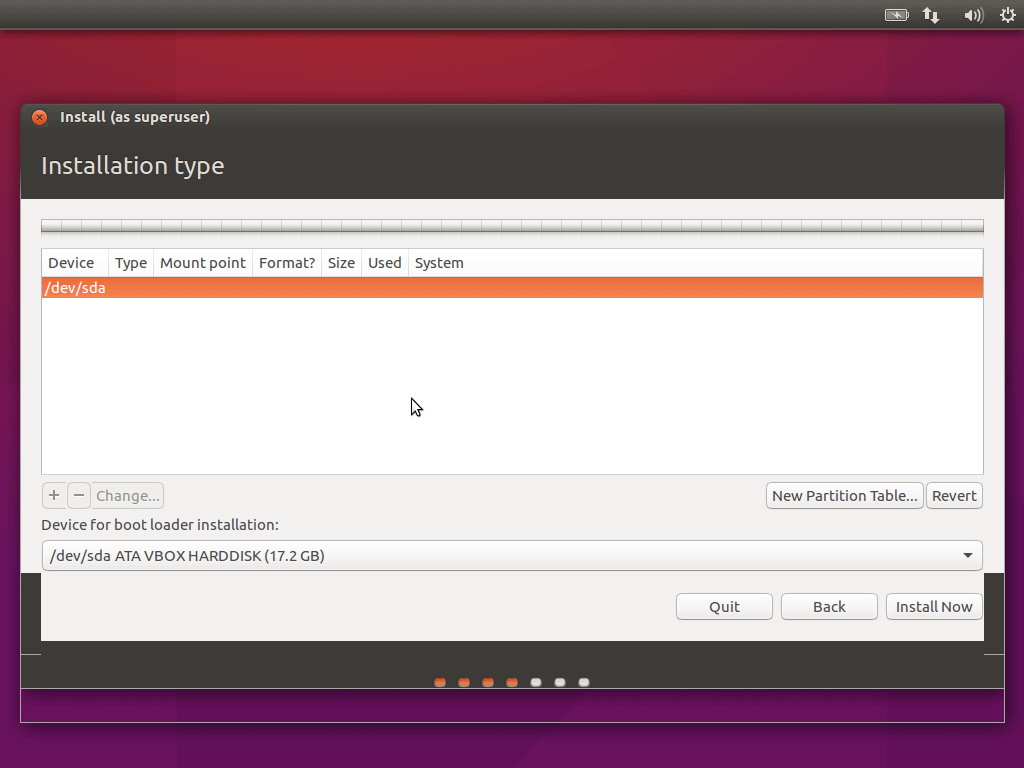Open the sound volume indicator

coord(973,15)
